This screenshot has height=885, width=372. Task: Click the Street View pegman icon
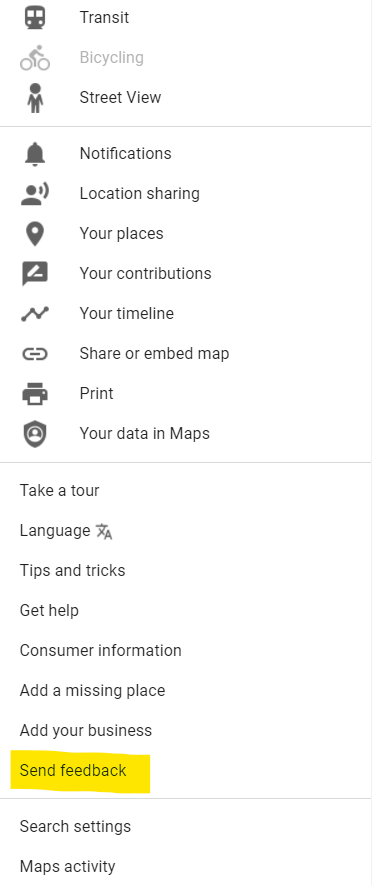tap(35, 97)
